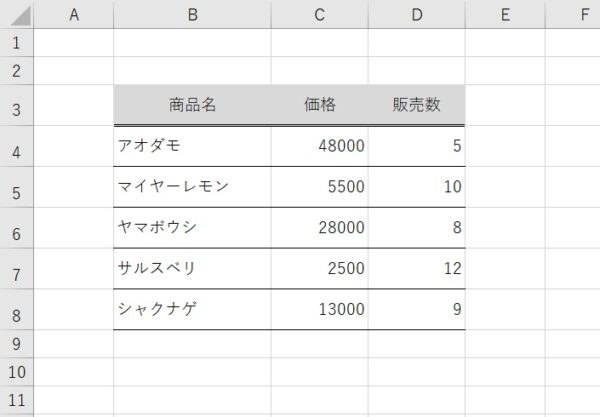Select the シャクナゲ cell
600x417 pixels.
point(192,310)
